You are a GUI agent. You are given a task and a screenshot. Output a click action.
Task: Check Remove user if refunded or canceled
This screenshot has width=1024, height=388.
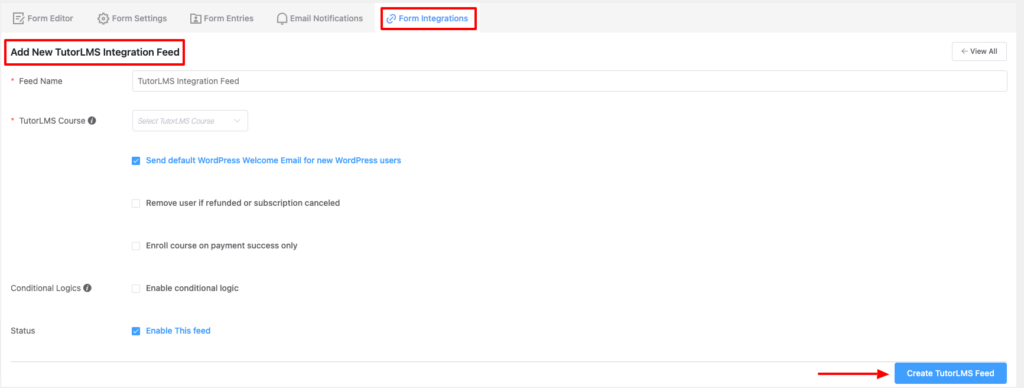pos(136,203)
